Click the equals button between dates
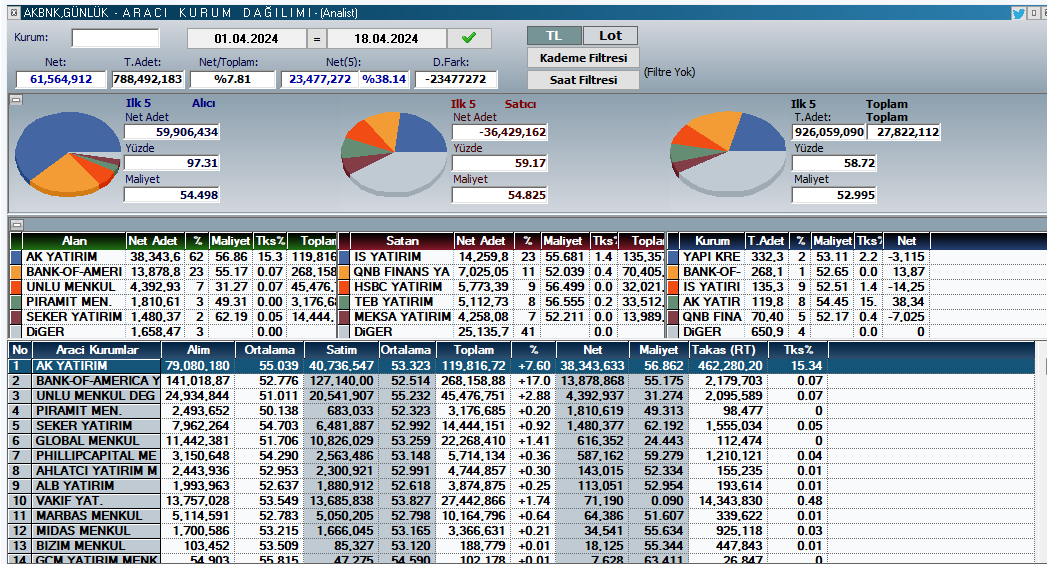 tap(317, 39)
